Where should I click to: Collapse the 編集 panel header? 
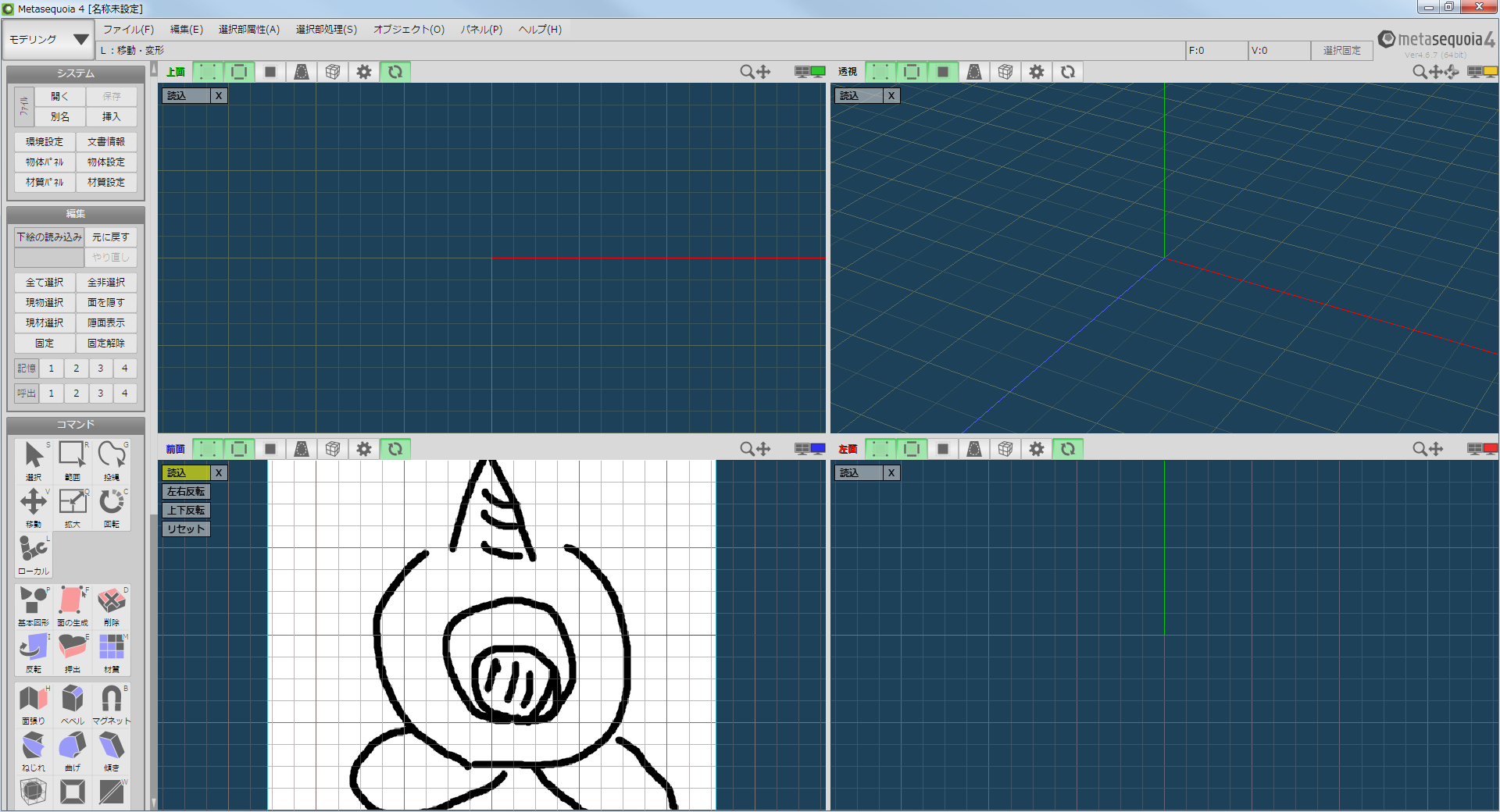76,214
